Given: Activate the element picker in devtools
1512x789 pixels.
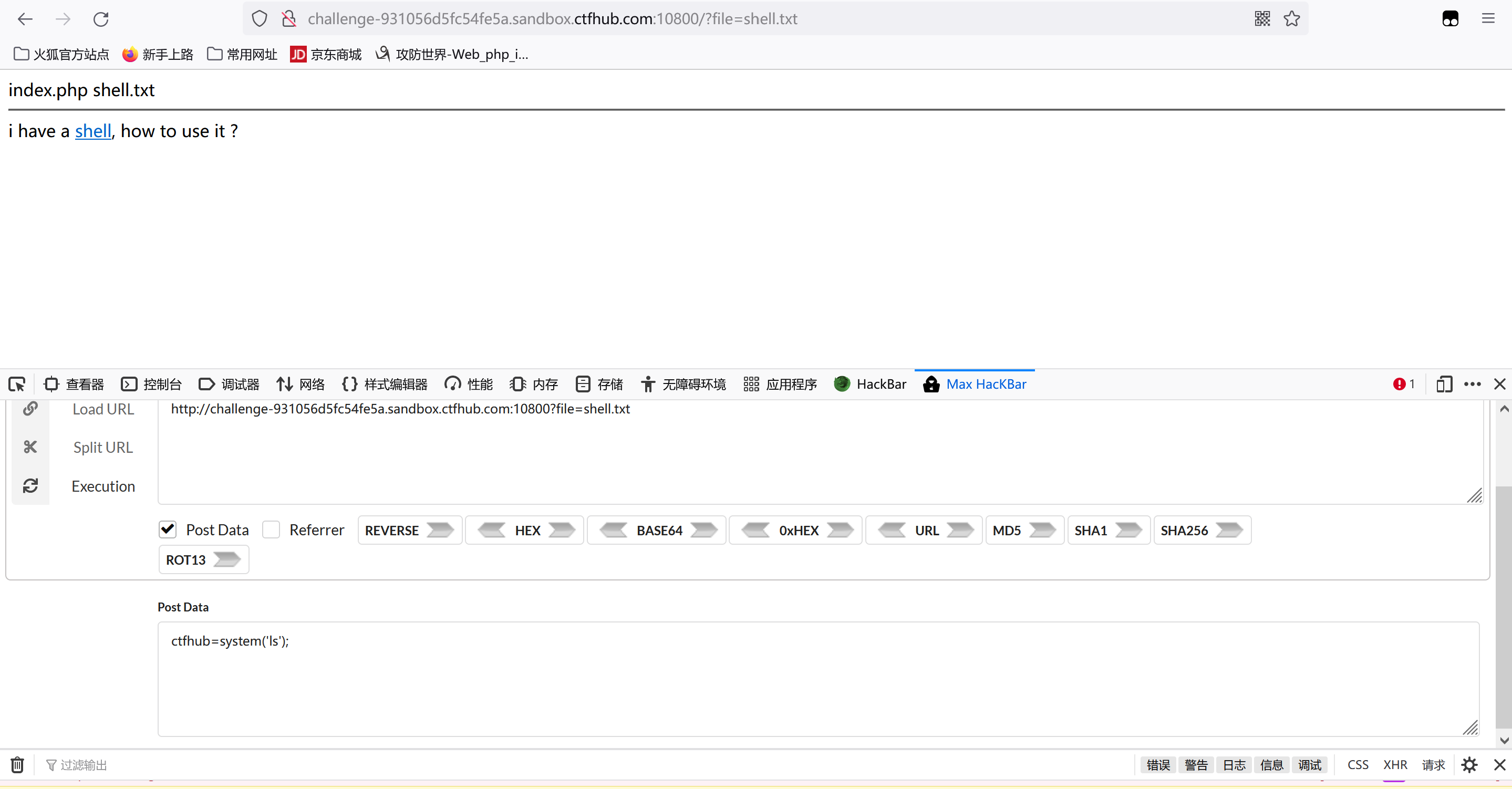Looking at the screenshot, I should (17, 384).
